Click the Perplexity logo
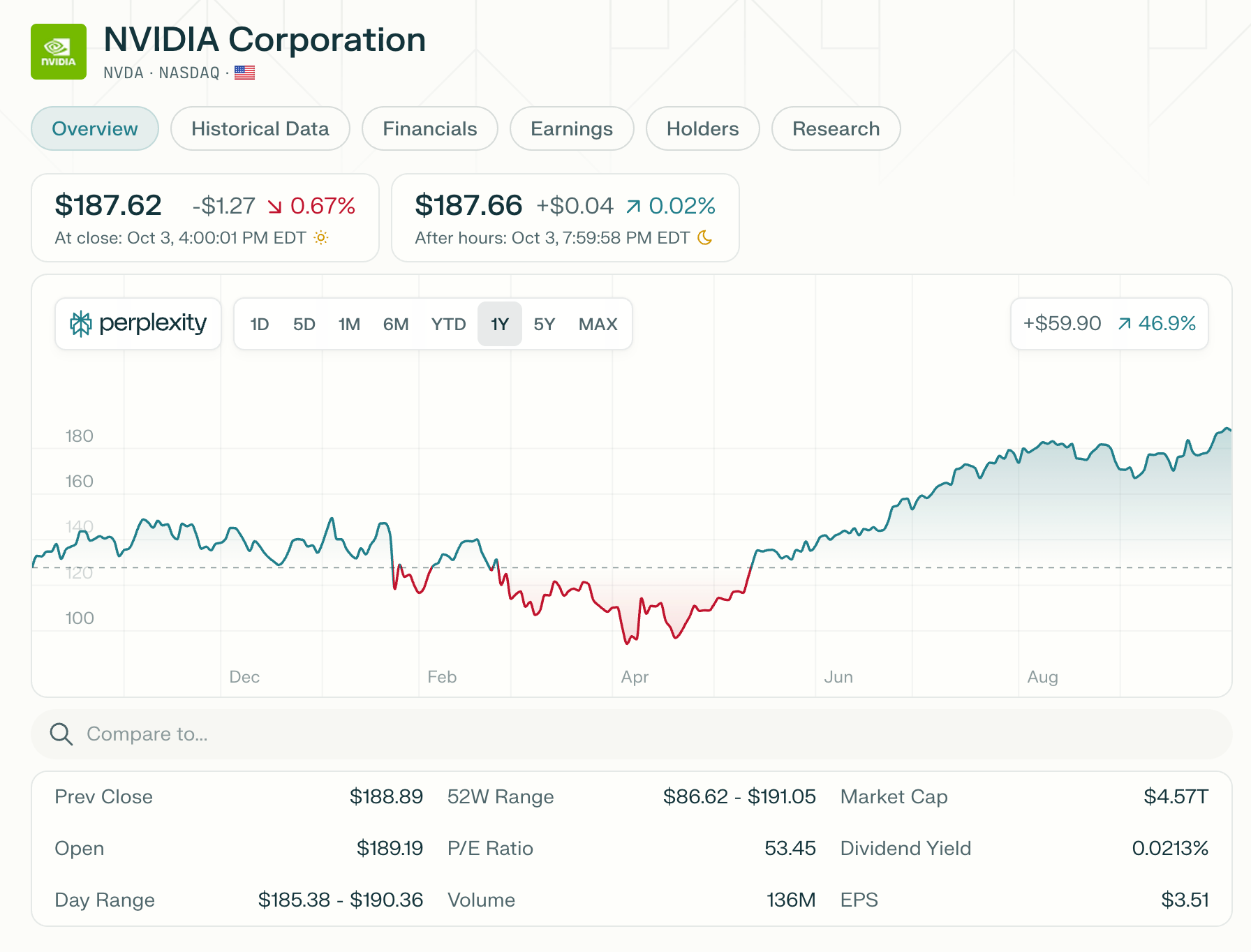1251x952 pixels. (x=138, y=324)
